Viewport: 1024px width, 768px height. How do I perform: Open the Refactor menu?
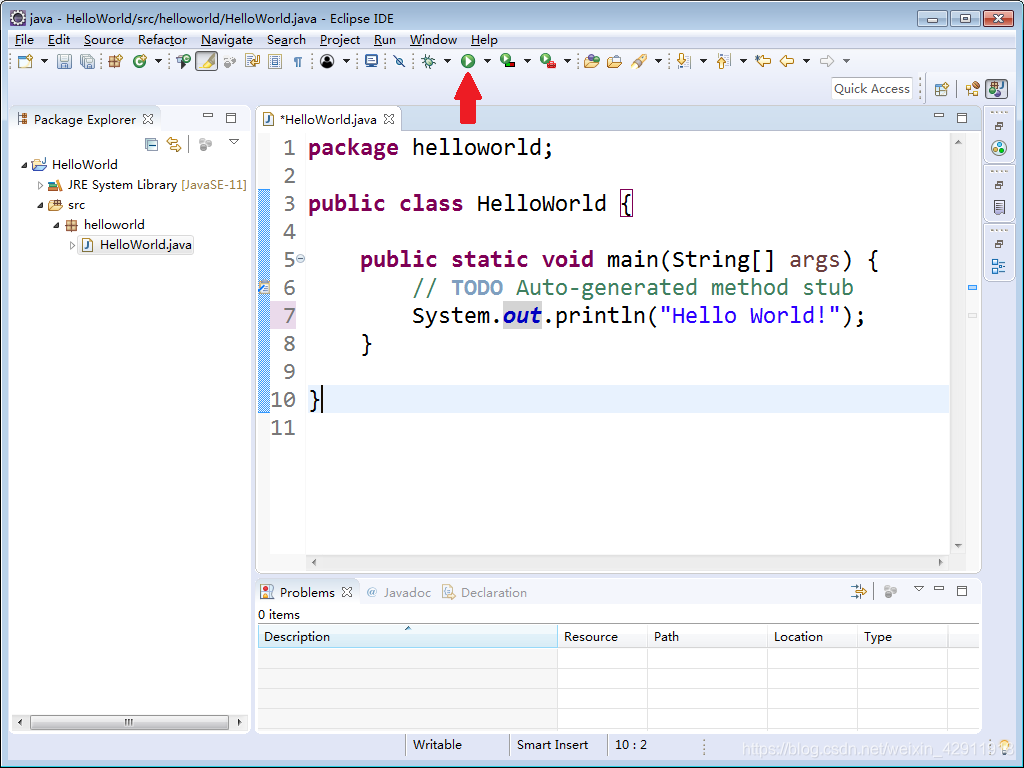coord(162,40)
